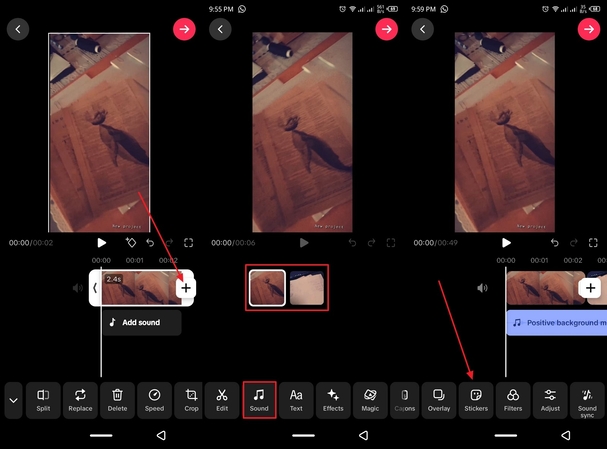The width and height of the screenshot is (607, 449).
Task: Open the Sound sync tool
Action: (x=587, y=400)
